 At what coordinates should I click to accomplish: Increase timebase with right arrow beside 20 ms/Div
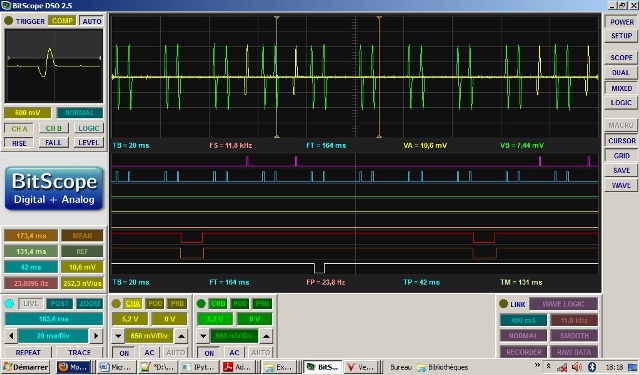point(96,336)
